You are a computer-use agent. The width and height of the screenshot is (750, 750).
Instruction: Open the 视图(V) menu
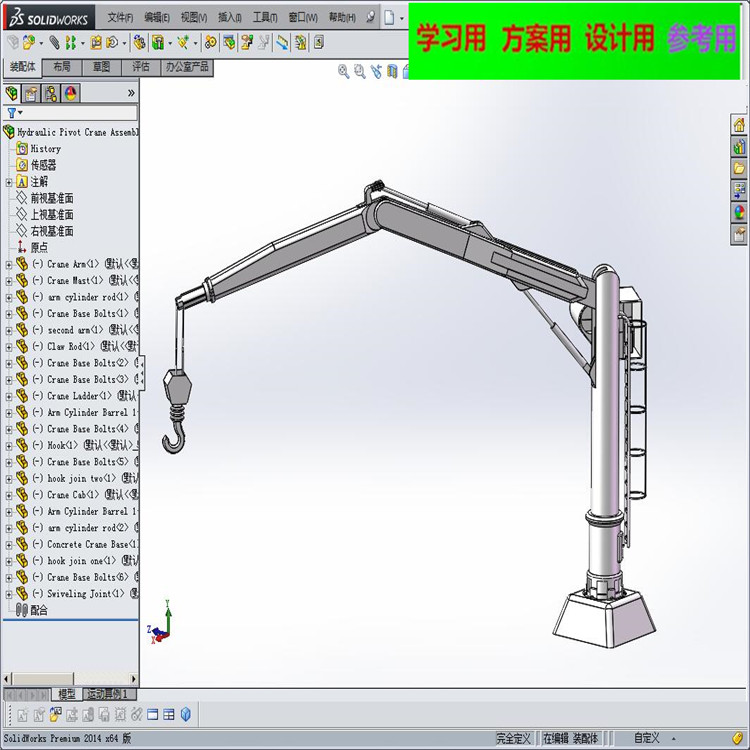tap(194, 18)
